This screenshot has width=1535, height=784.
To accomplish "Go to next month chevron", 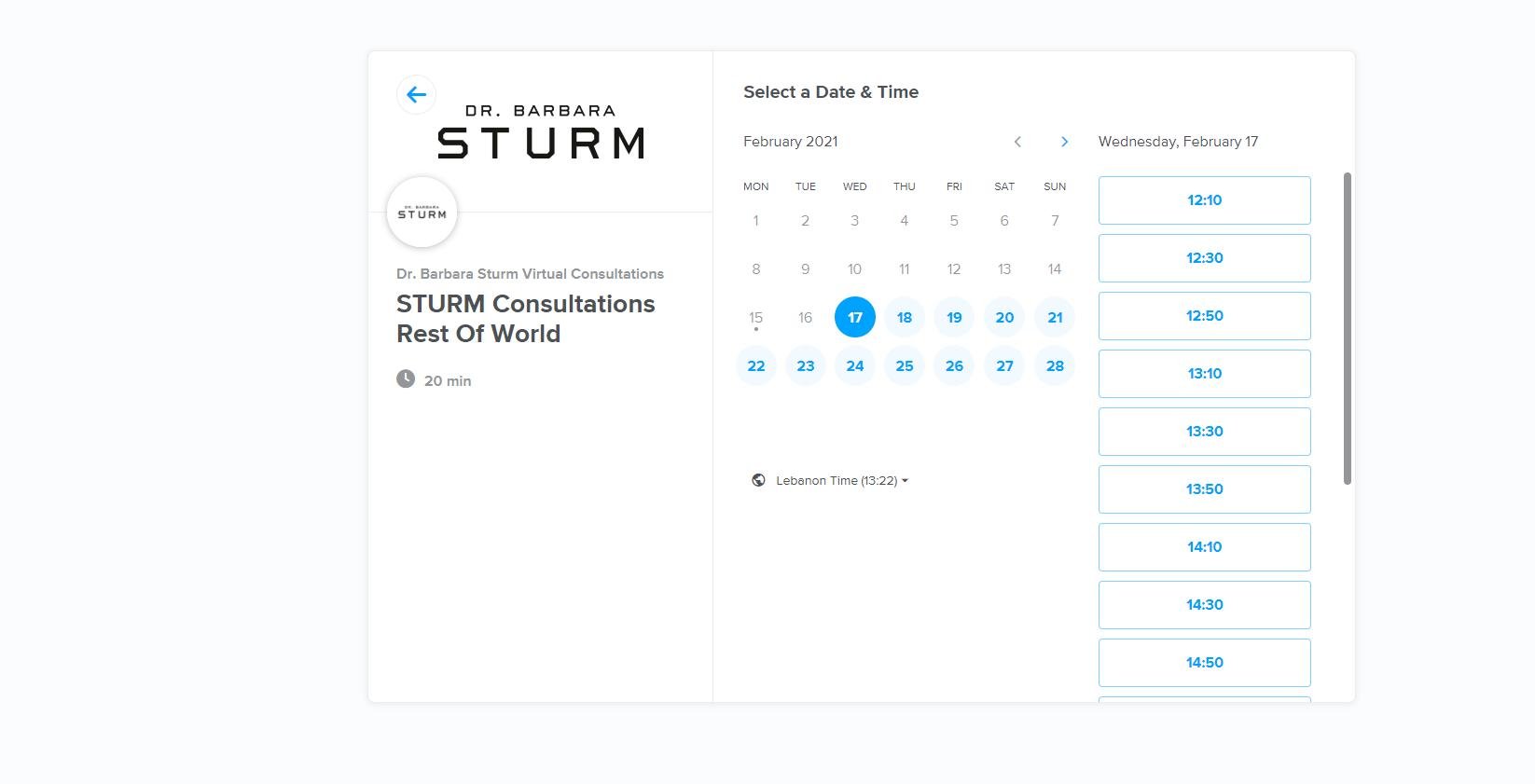I will pyautogui.click(x=1064, y=142).
